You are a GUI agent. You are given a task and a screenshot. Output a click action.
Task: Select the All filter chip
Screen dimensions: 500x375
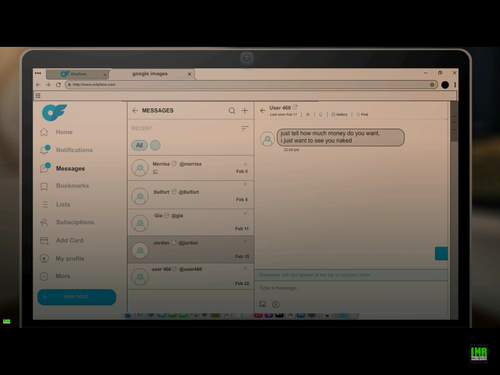coord(139,145)
